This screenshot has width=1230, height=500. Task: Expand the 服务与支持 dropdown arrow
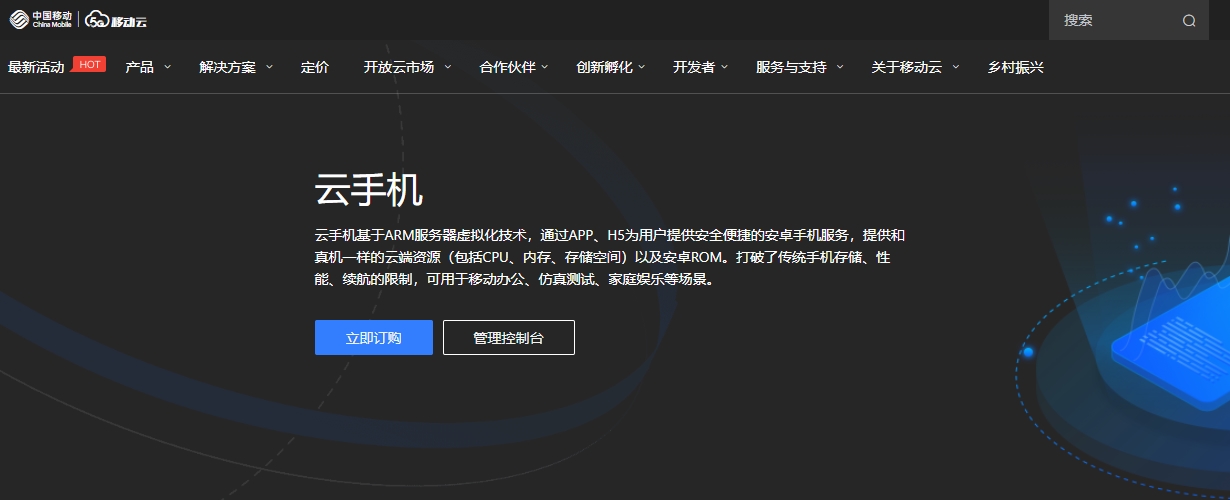840,67
